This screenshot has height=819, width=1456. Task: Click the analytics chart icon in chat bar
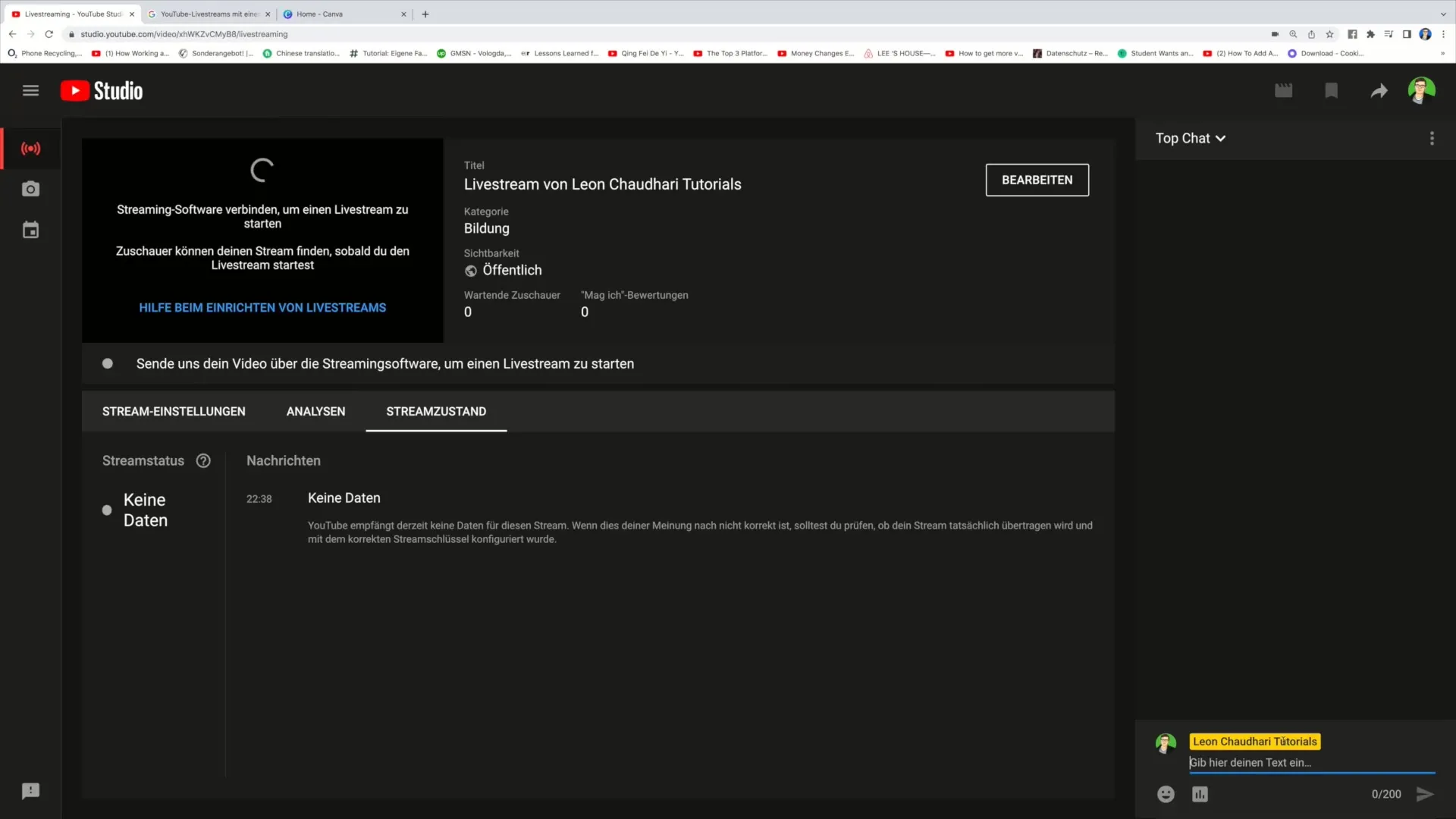click(1200, 795)
